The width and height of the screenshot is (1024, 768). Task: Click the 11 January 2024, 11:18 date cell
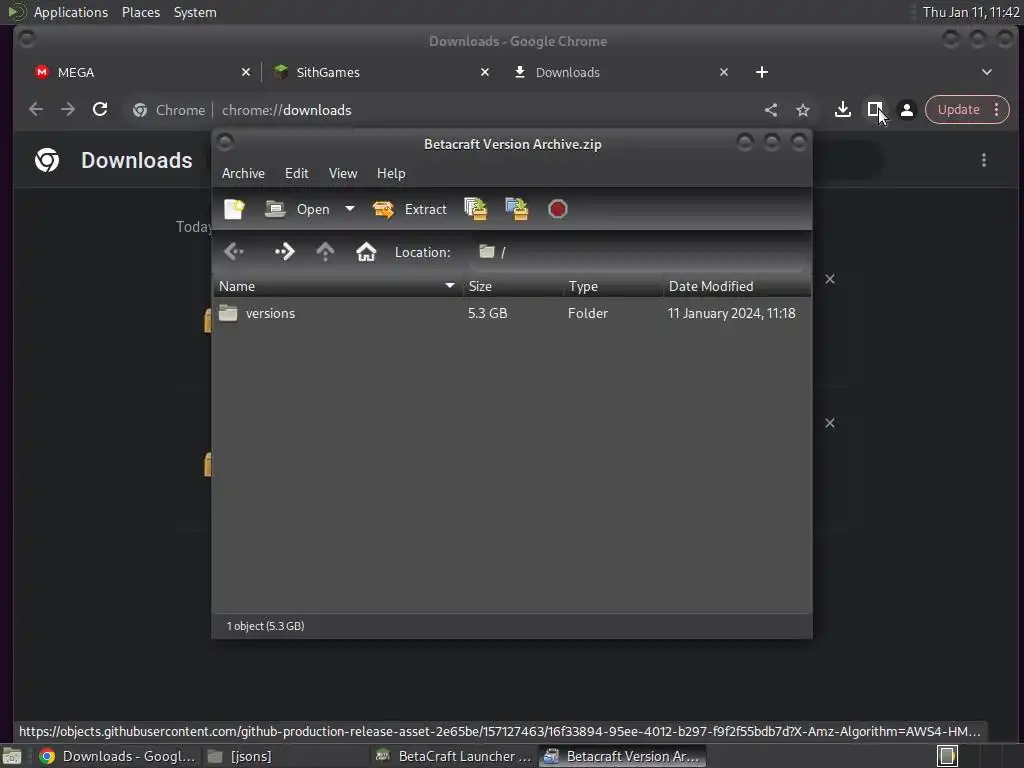coord(731,313)
